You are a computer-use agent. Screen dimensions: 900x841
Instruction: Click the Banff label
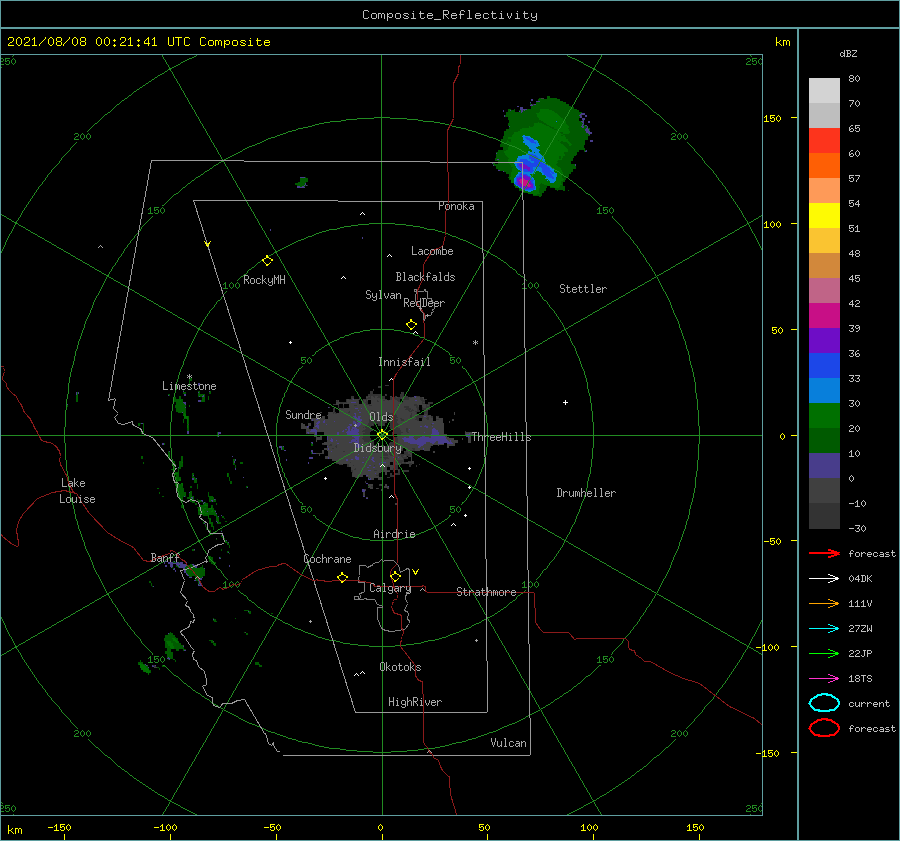click(165, 557)
